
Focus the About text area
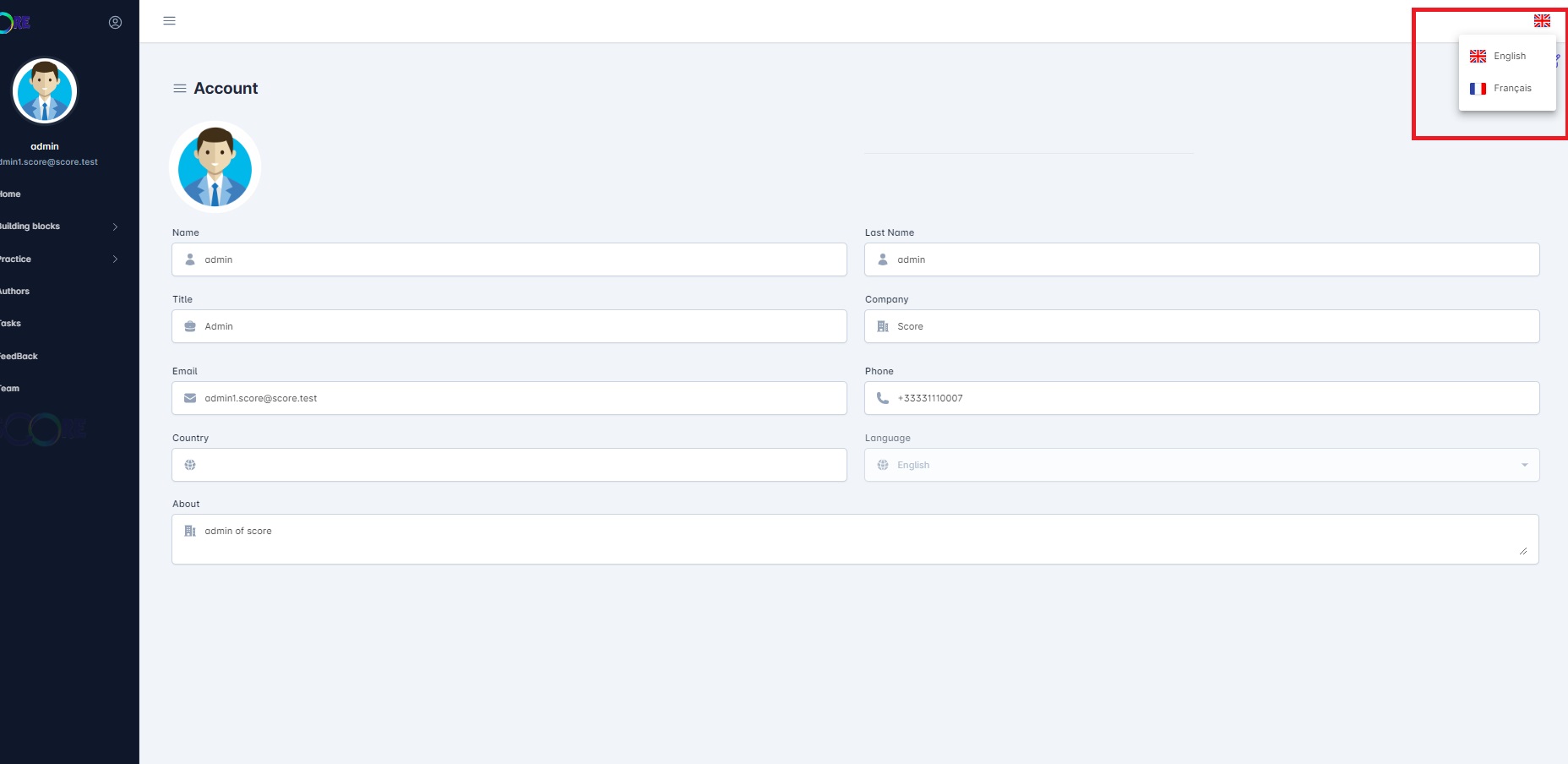(853, 539)
